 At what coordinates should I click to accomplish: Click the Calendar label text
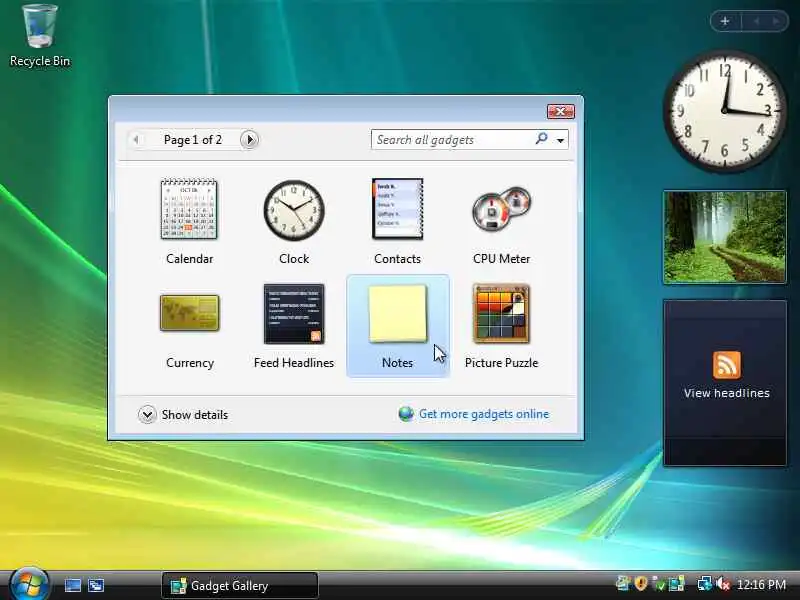189,259
